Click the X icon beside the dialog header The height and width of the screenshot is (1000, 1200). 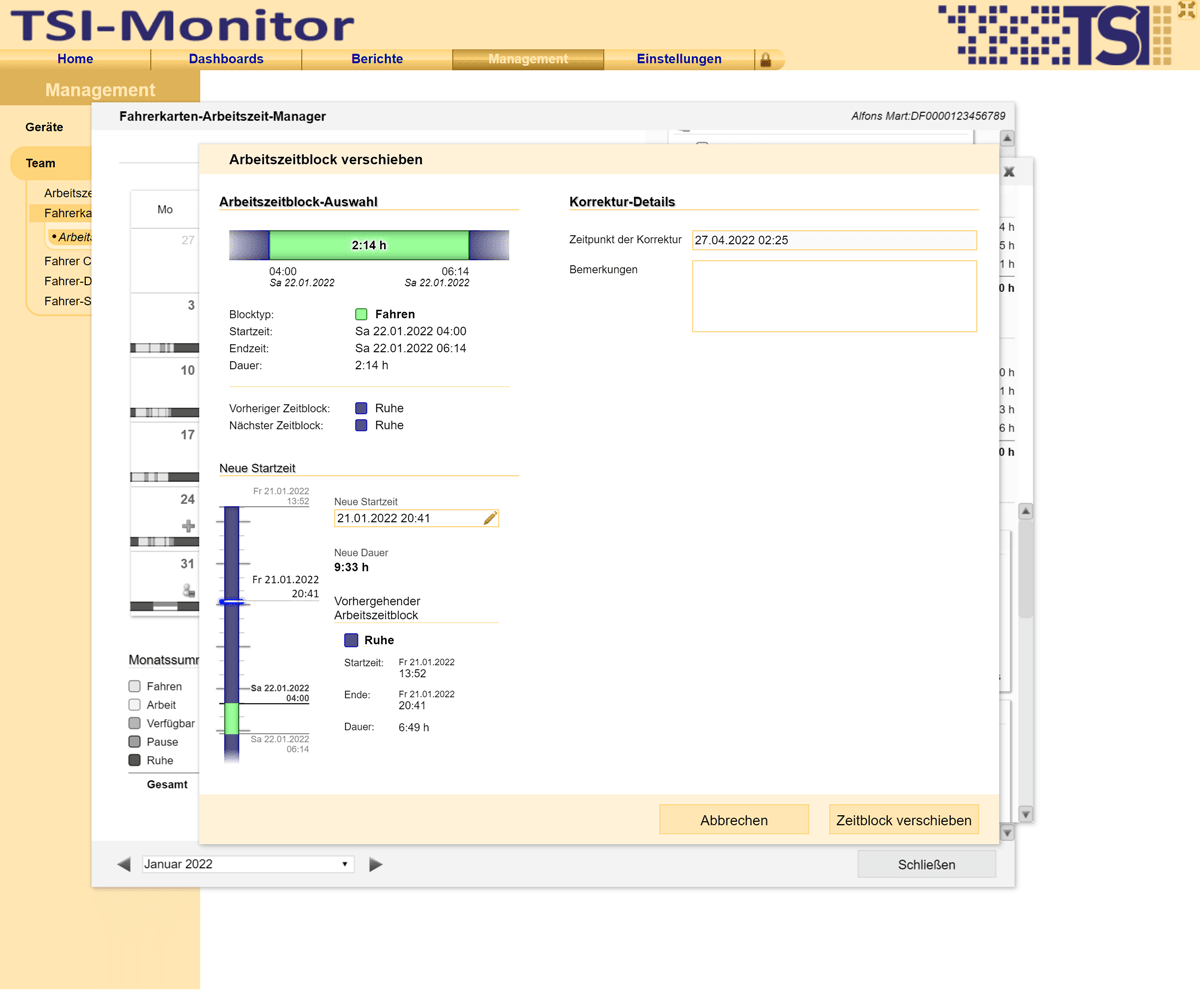point(1009,172)
